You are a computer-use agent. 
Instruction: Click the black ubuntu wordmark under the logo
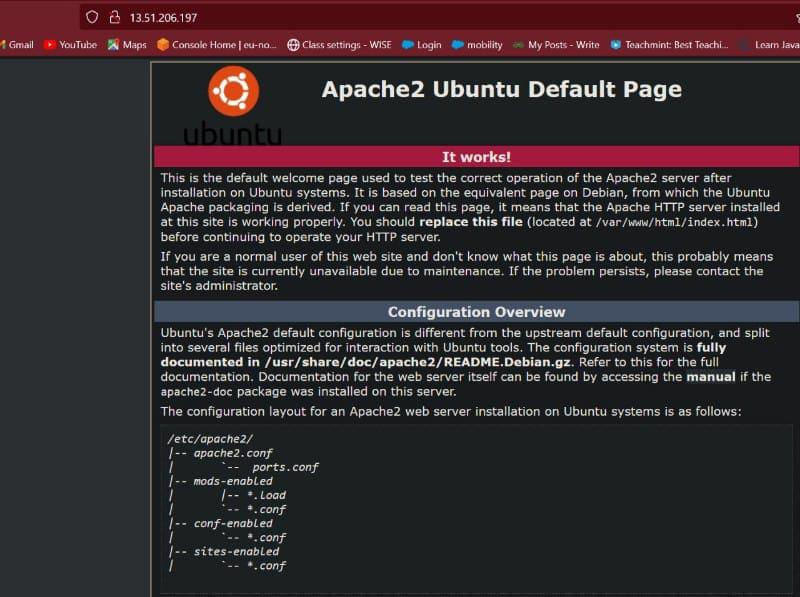(233, 134)
